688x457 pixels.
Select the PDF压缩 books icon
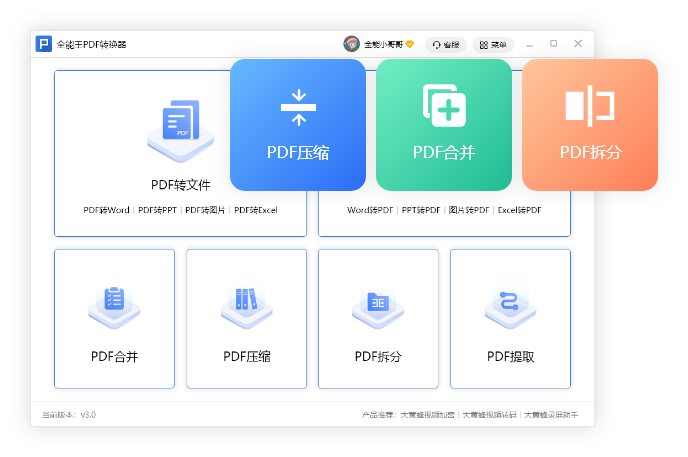coord(246,303)
